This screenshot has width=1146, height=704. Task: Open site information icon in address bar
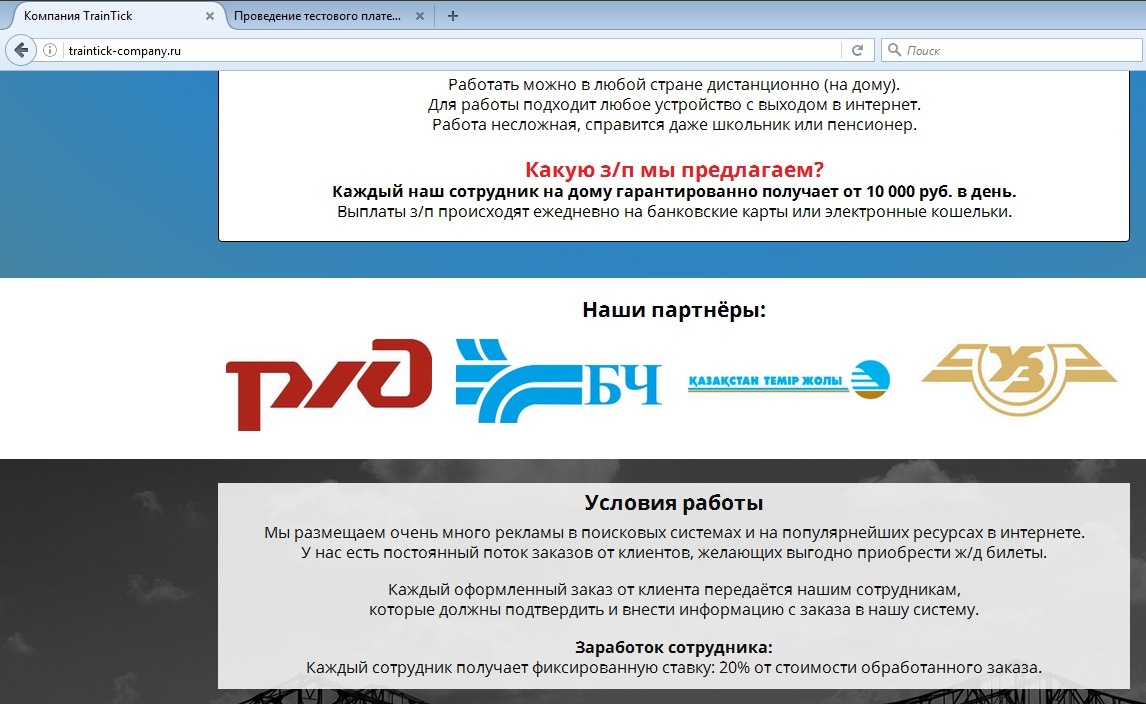[50, 50]
